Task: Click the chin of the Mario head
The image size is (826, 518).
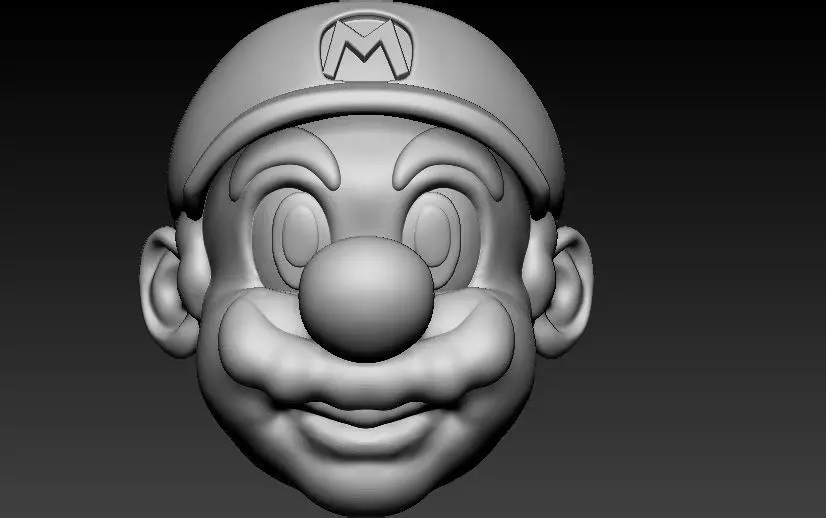Action: pyautogui.click(x=366, y=487)
